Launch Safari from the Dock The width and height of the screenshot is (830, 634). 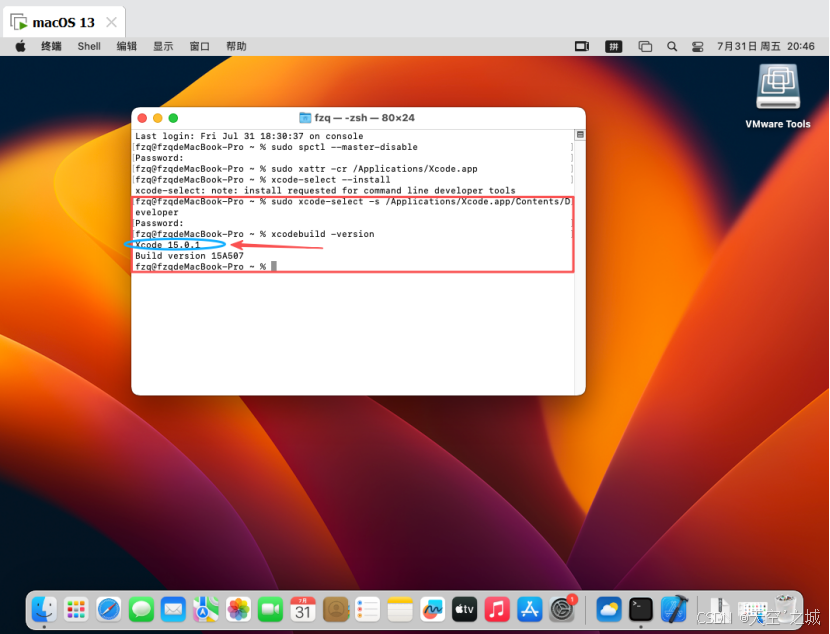(x=109, y=610)
